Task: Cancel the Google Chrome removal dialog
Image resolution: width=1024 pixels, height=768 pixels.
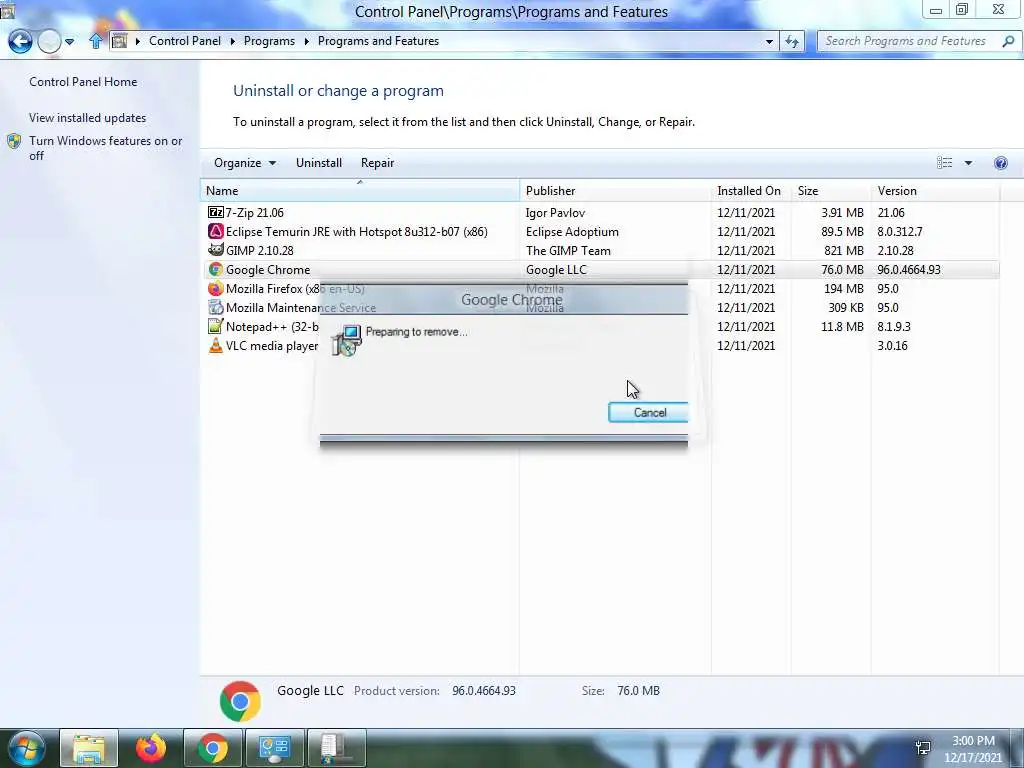Action: point(648,413)
